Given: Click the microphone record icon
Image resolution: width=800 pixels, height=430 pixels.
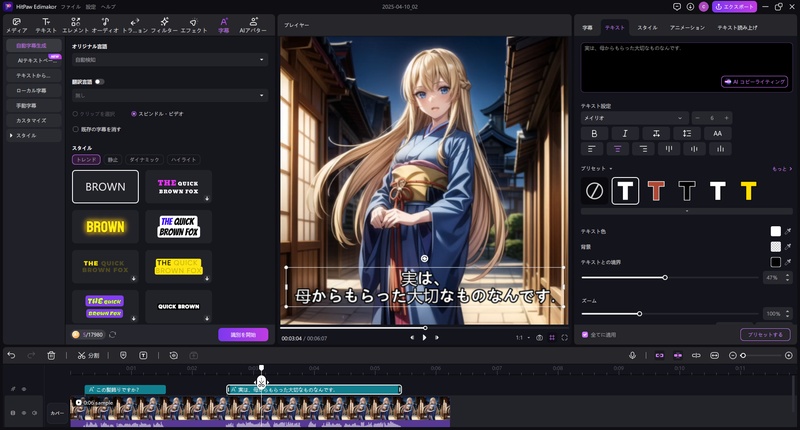Looking at the screenshot, I should [632, 356].
